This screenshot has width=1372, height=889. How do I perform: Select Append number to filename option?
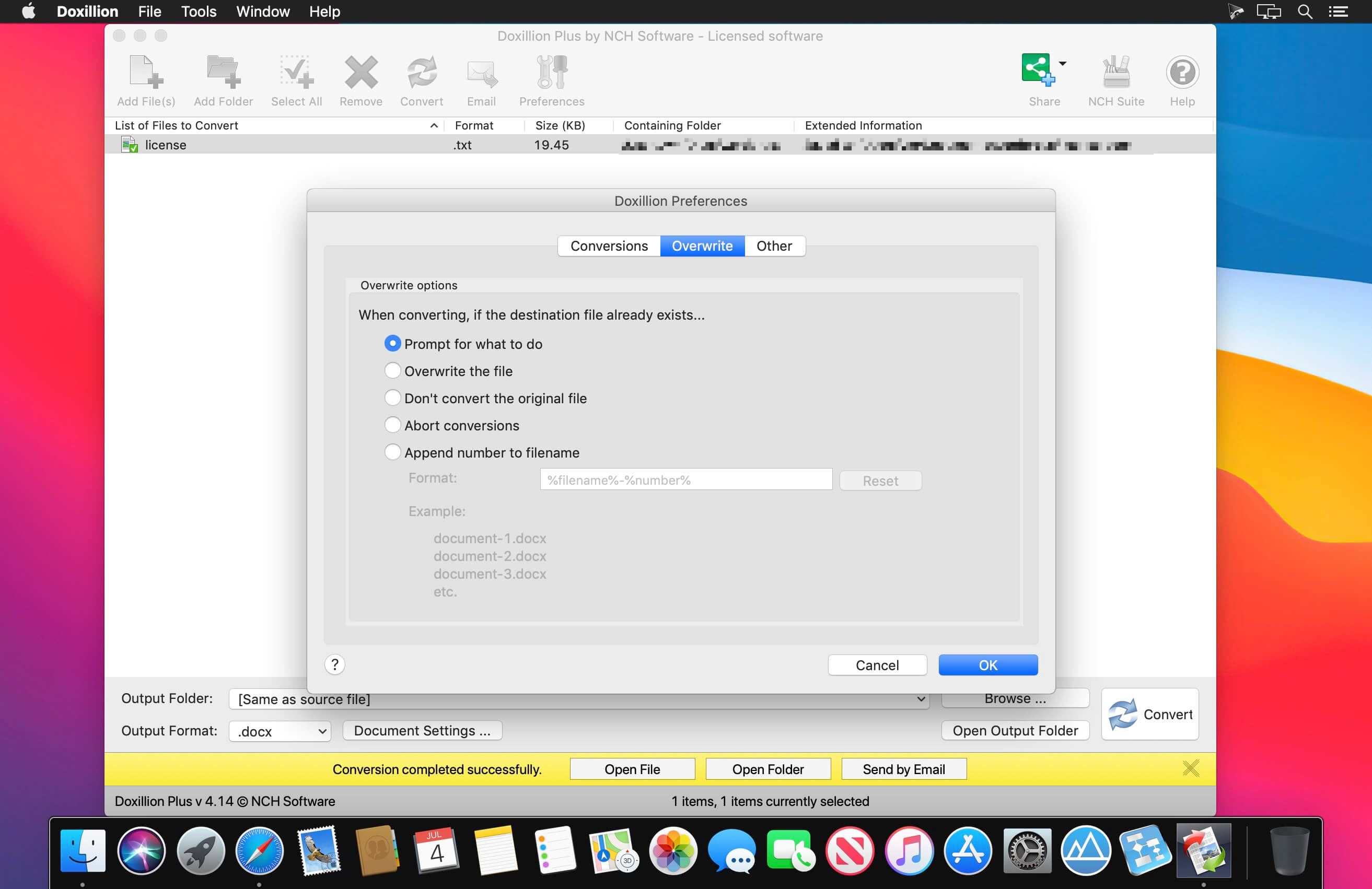392,452
